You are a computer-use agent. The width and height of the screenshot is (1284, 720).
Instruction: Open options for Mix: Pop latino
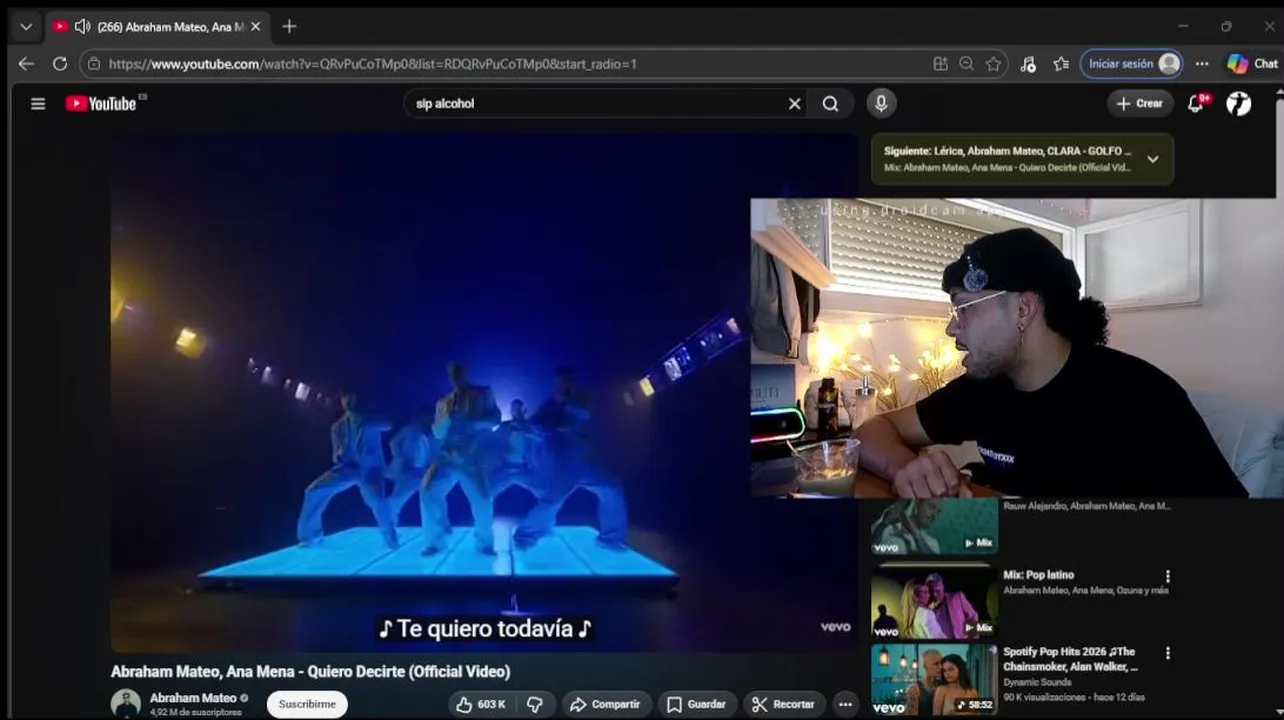[x=1167, y=577]
